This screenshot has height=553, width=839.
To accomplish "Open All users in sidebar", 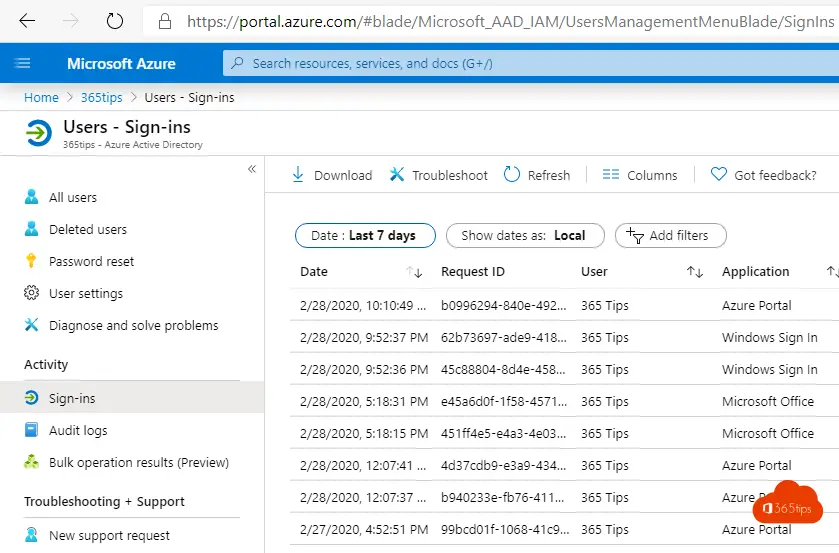I will tap(73, 198).
